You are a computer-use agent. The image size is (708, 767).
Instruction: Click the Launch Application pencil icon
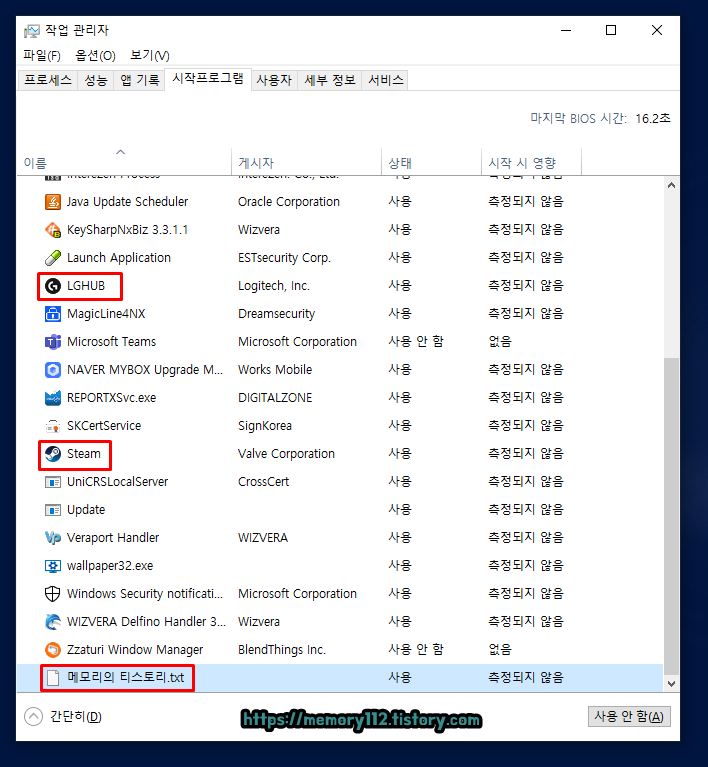pyautogui.click(x=53, y=258)
